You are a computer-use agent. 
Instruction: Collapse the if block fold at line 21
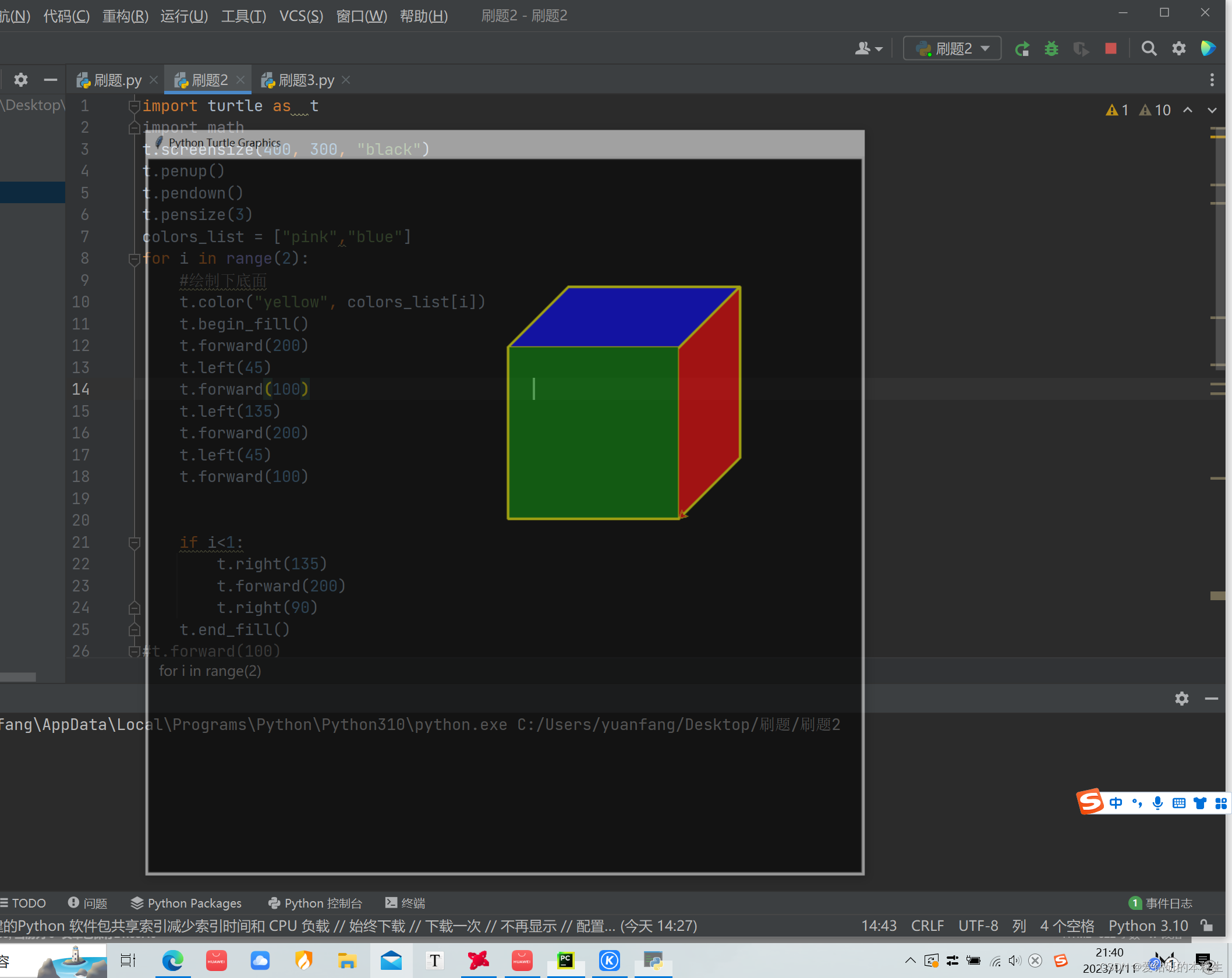click(x=134, y=543)
